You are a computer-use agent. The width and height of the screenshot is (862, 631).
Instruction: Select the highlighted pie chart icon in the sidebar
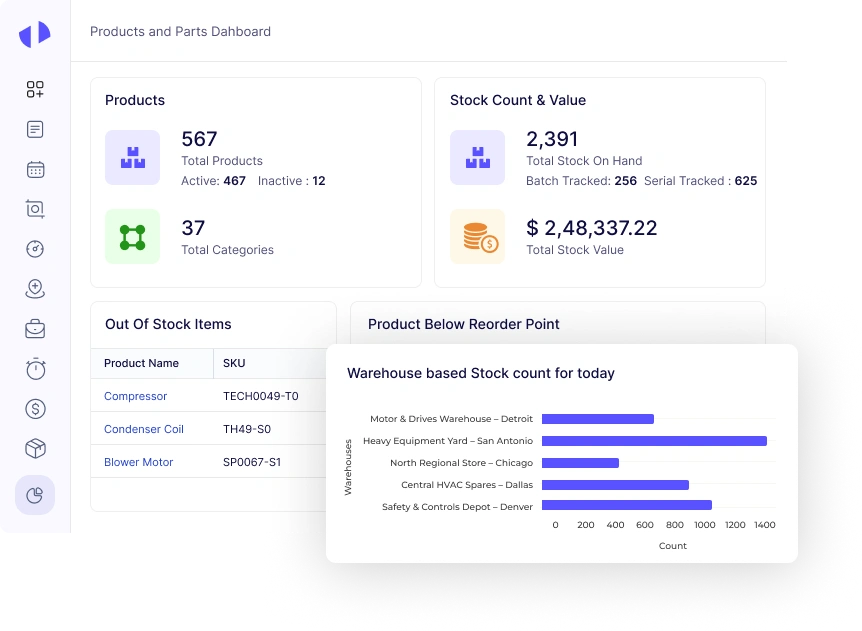coord(35,494)
